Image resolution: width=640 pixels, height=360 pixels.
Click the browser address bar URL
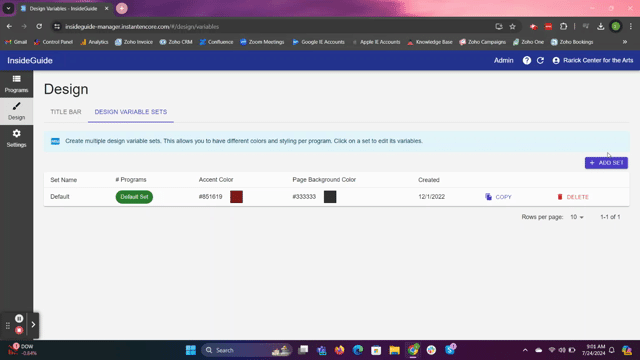[x=142, y=27]
